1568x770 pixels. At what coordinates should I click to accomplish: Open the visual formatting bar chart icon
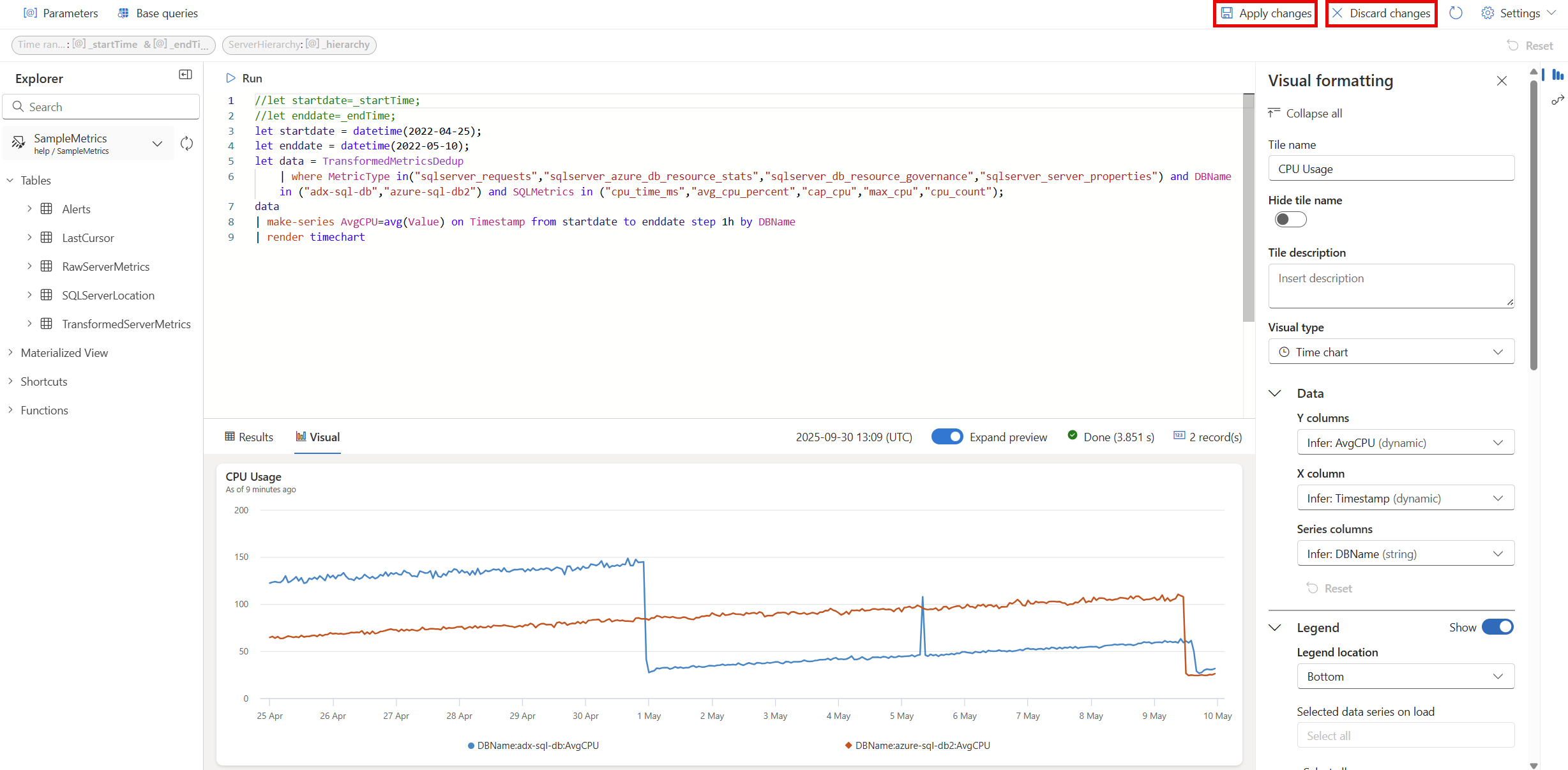point(1557,75)
